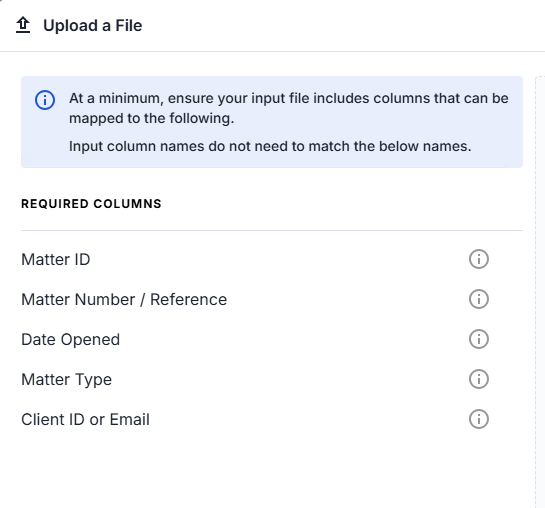The height and width of the screenshot is (508, 545).
Task: Click the REQUIRED COLUMNS section heading
Action: 91,204
